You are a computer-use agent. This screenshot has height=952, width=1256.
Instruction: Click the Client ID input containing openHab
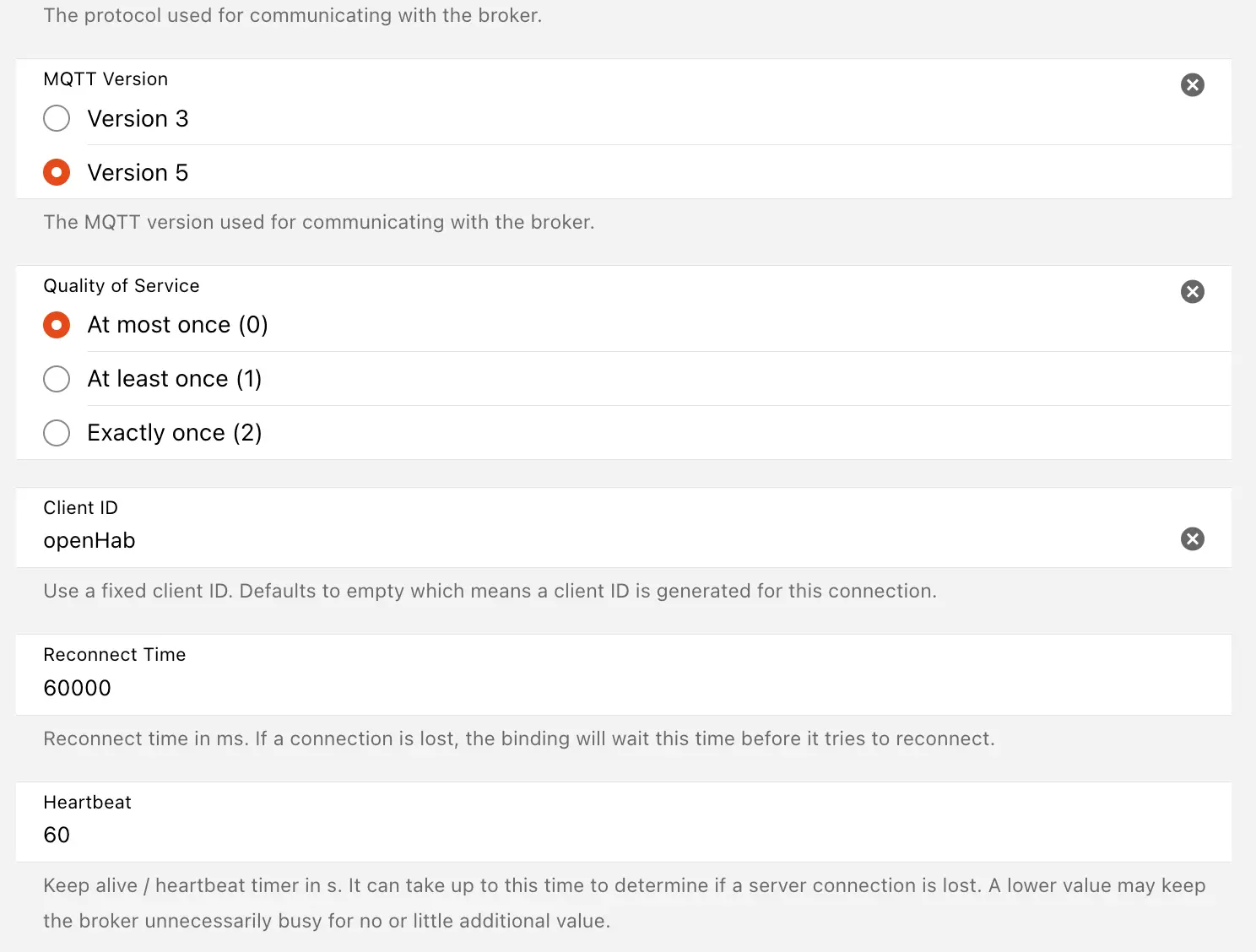[506, 541]
